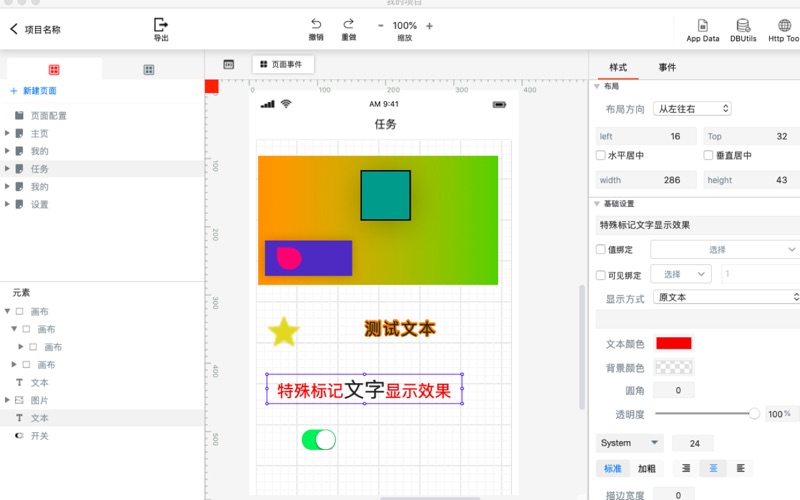Image resolution: width=800 pixels, height=500 pixels.
Task: Edit the height field 43
Action: point(752,180)
